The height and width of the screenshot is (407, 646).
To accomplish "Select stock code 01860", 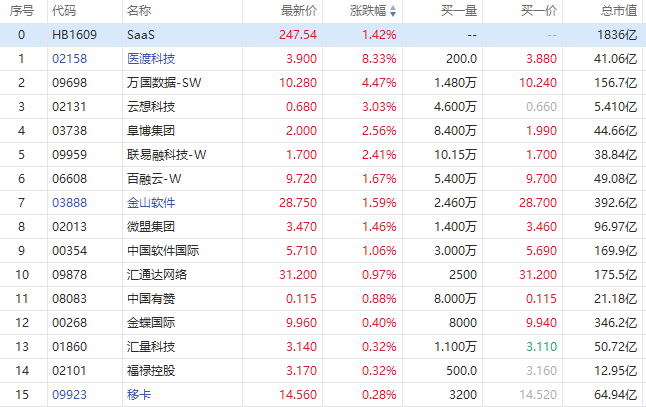I will 70,346.
